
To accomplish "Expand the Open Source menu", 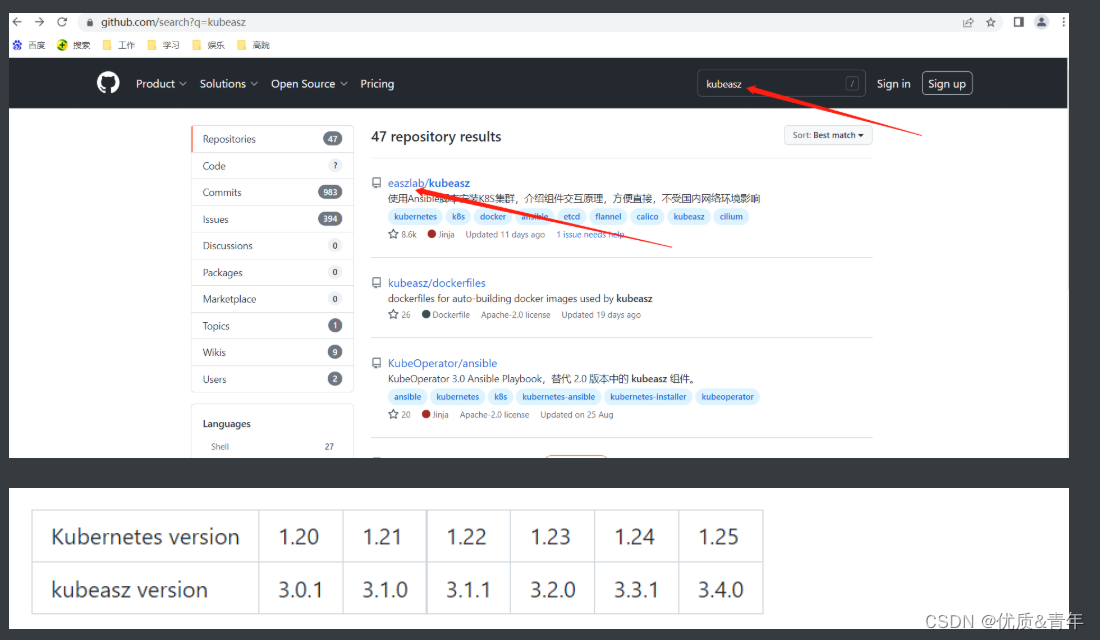I will click(309, 84).
